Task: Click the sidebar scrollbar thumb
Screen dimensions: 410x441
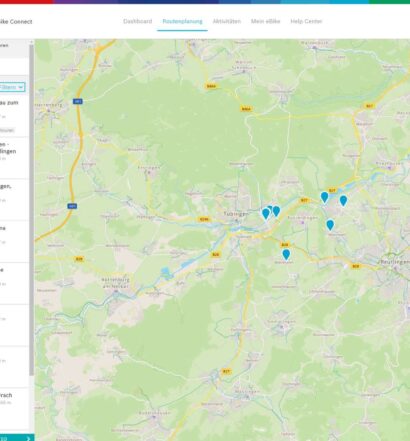Action: 32,210
